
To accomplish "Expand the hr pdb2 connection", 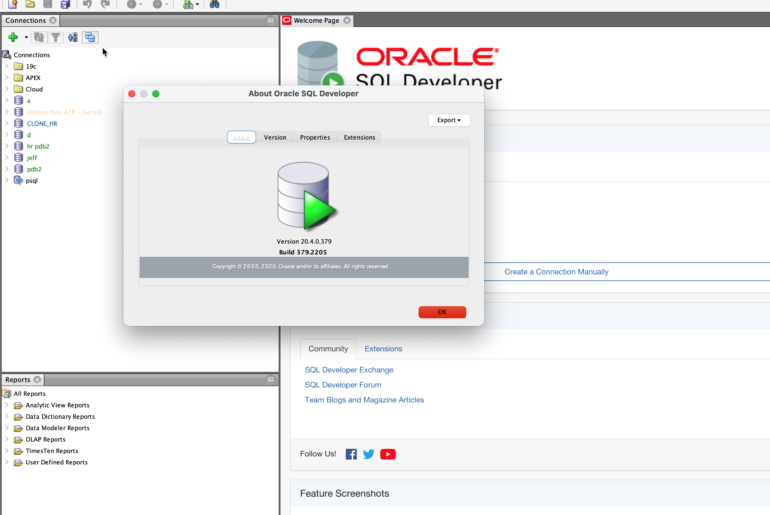I will [7, 146].
